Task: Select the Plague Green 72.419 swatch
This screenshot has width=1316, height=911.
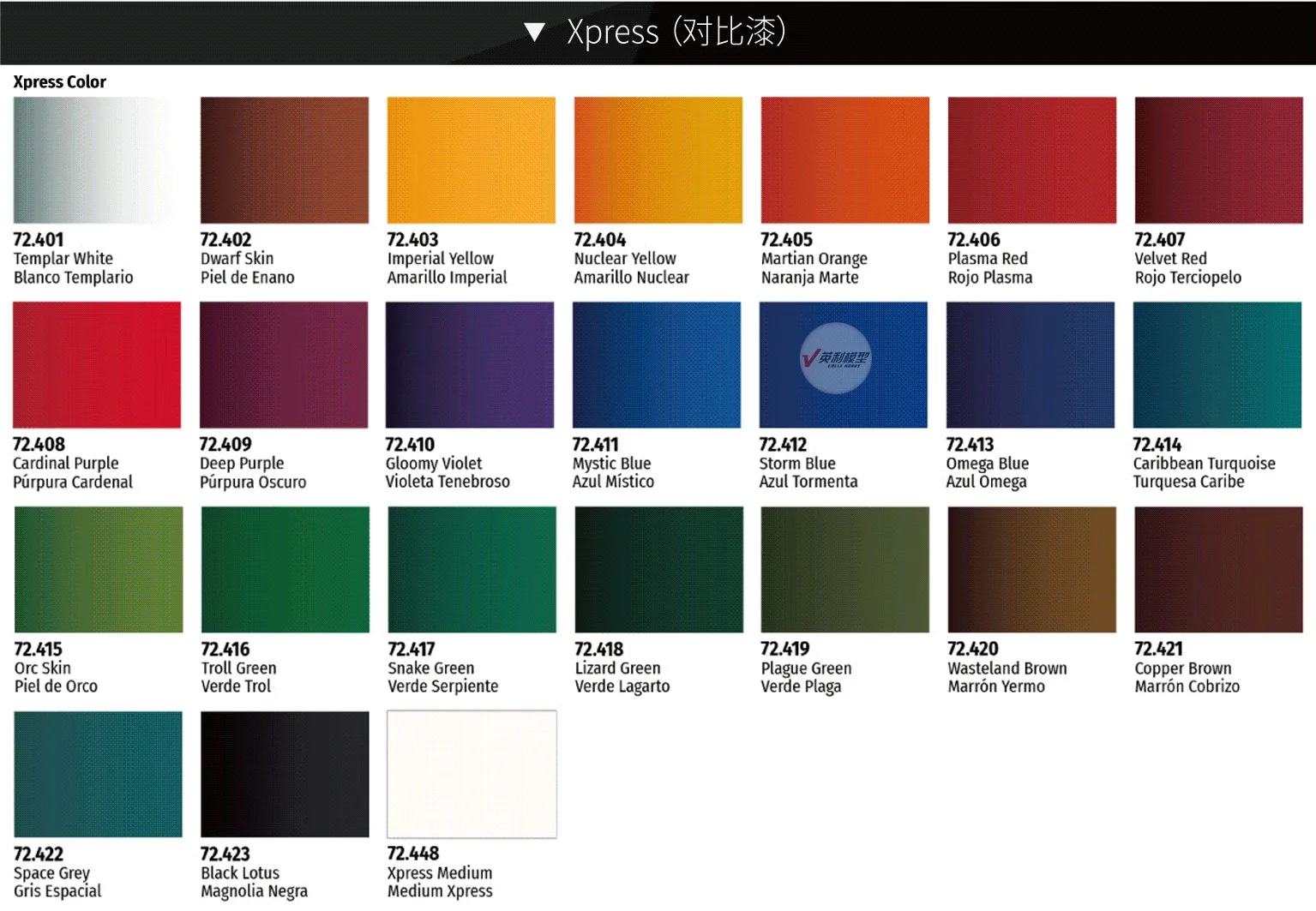Action: [845, 570]
